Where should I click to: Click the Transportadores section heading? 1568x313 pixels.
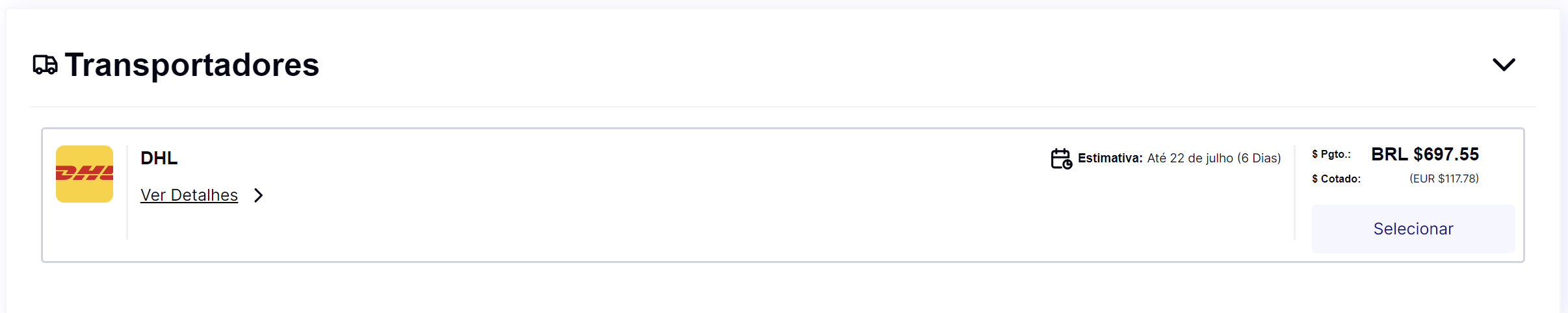(x=192, y=65)
